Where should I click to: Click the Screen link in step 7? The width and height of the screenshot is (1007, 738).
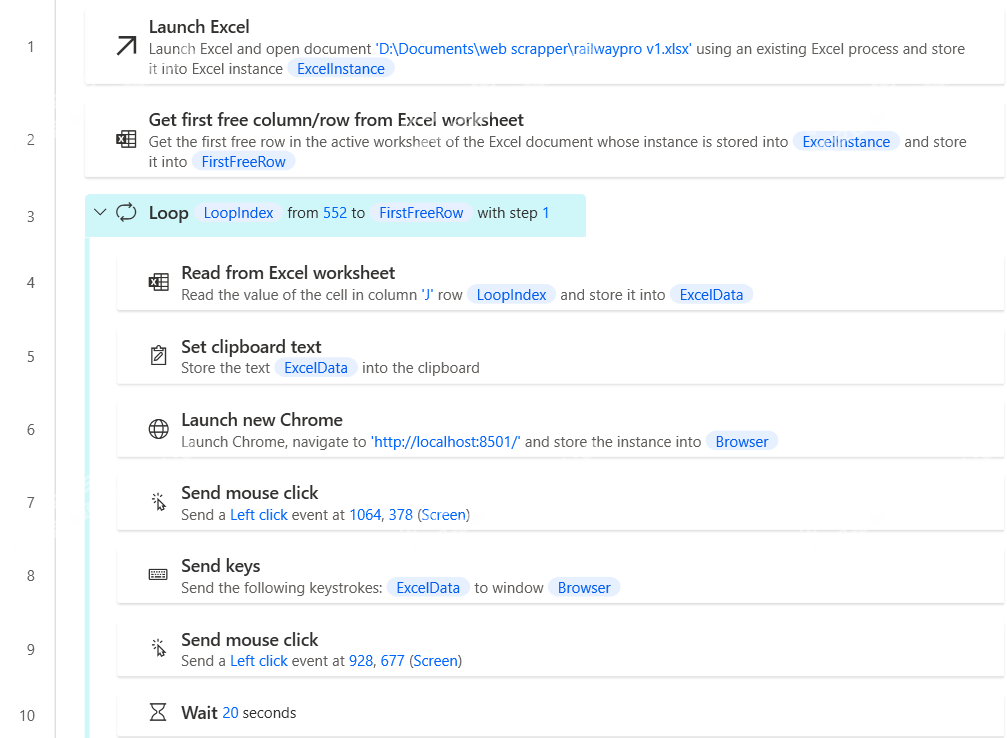click(x=444, y=515)
